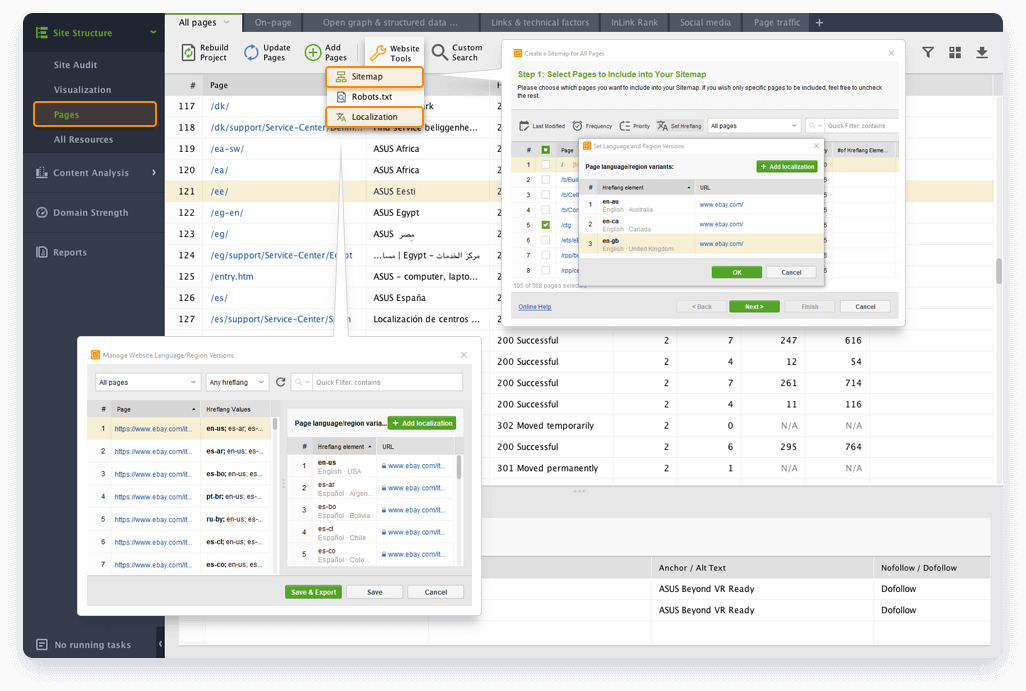This screenshot has height=691, width=1026.
Task: Uncheck the /dg row 5 checkbox
Action: point(546,224)
